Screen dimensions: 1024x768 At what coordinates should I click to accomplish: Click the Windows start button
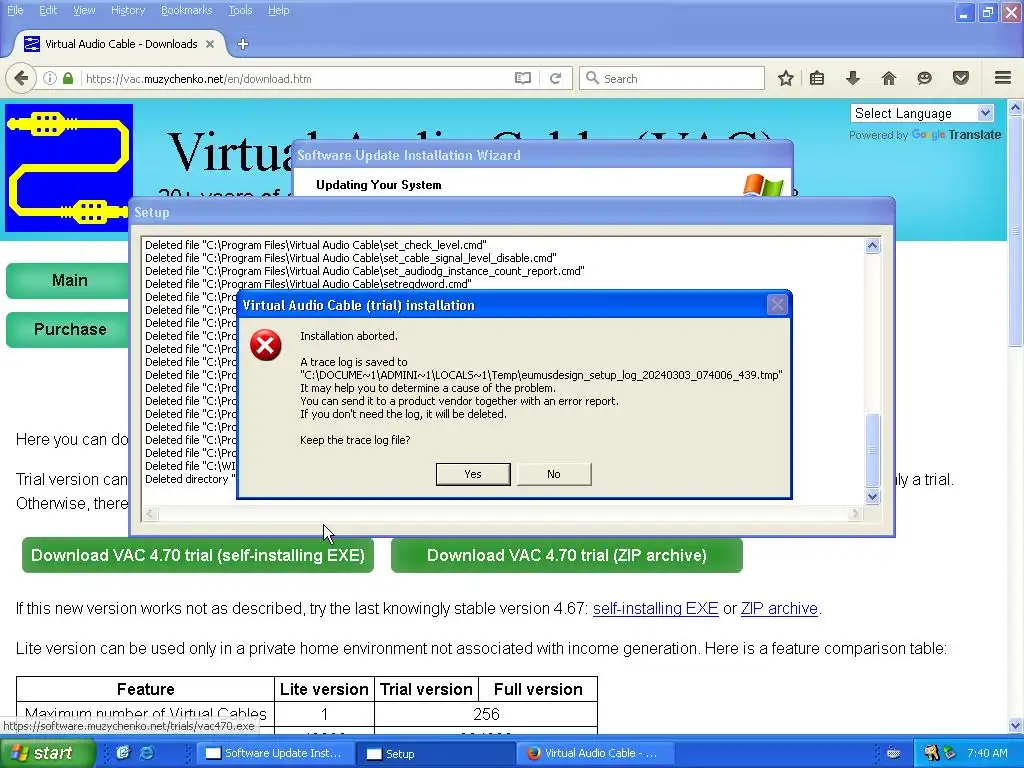(47, 753)
